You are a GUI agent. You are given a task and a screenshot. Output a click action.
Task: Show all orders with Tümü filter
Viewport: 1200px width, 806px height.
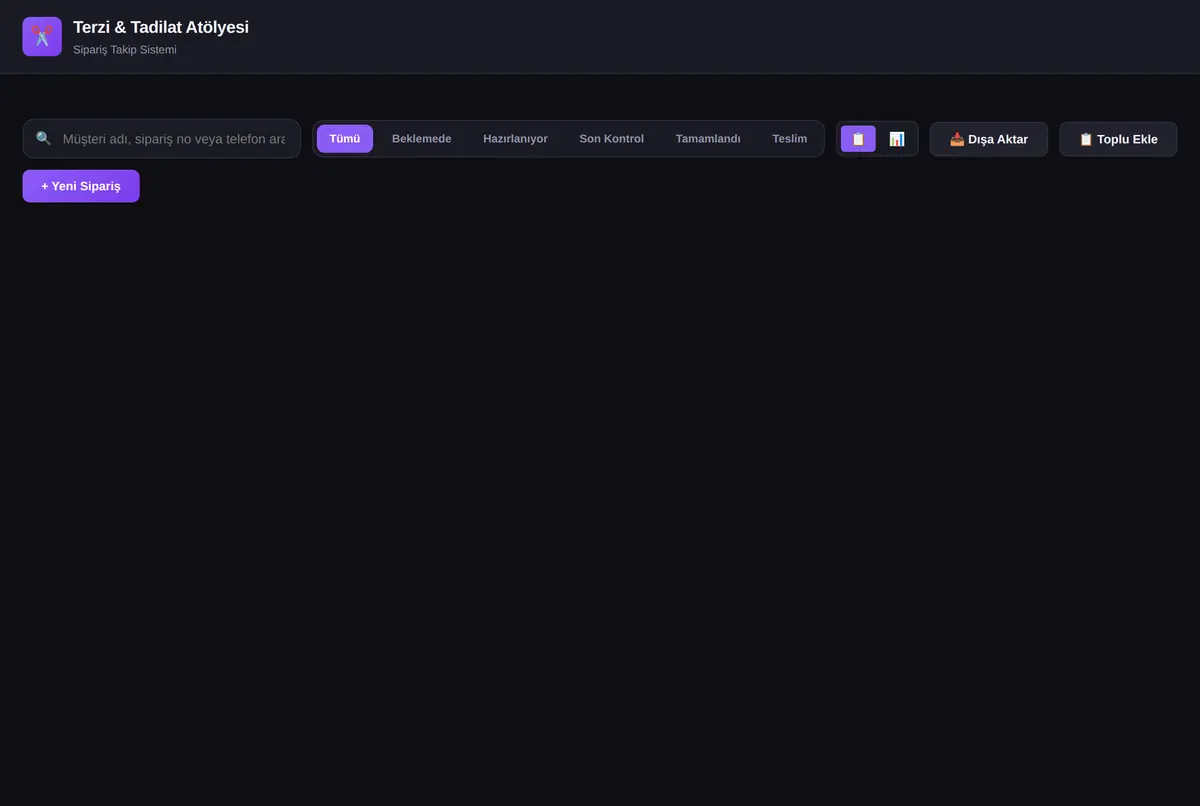[x=345, y=139]
